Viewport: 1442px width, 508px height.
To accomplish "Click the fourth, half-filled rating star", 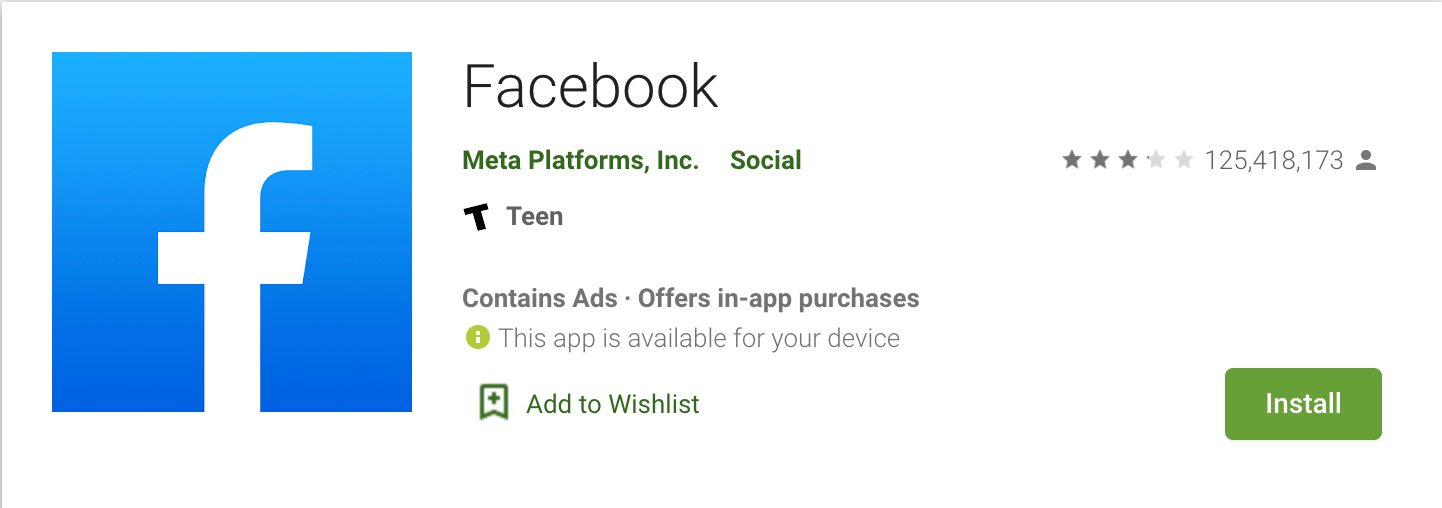I will (x=1156, y=160).
